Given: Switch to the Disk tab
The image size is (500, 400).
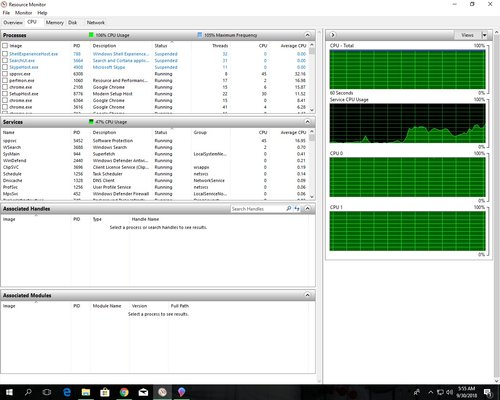Looking at the screenshot, I should tap(73, 23).
